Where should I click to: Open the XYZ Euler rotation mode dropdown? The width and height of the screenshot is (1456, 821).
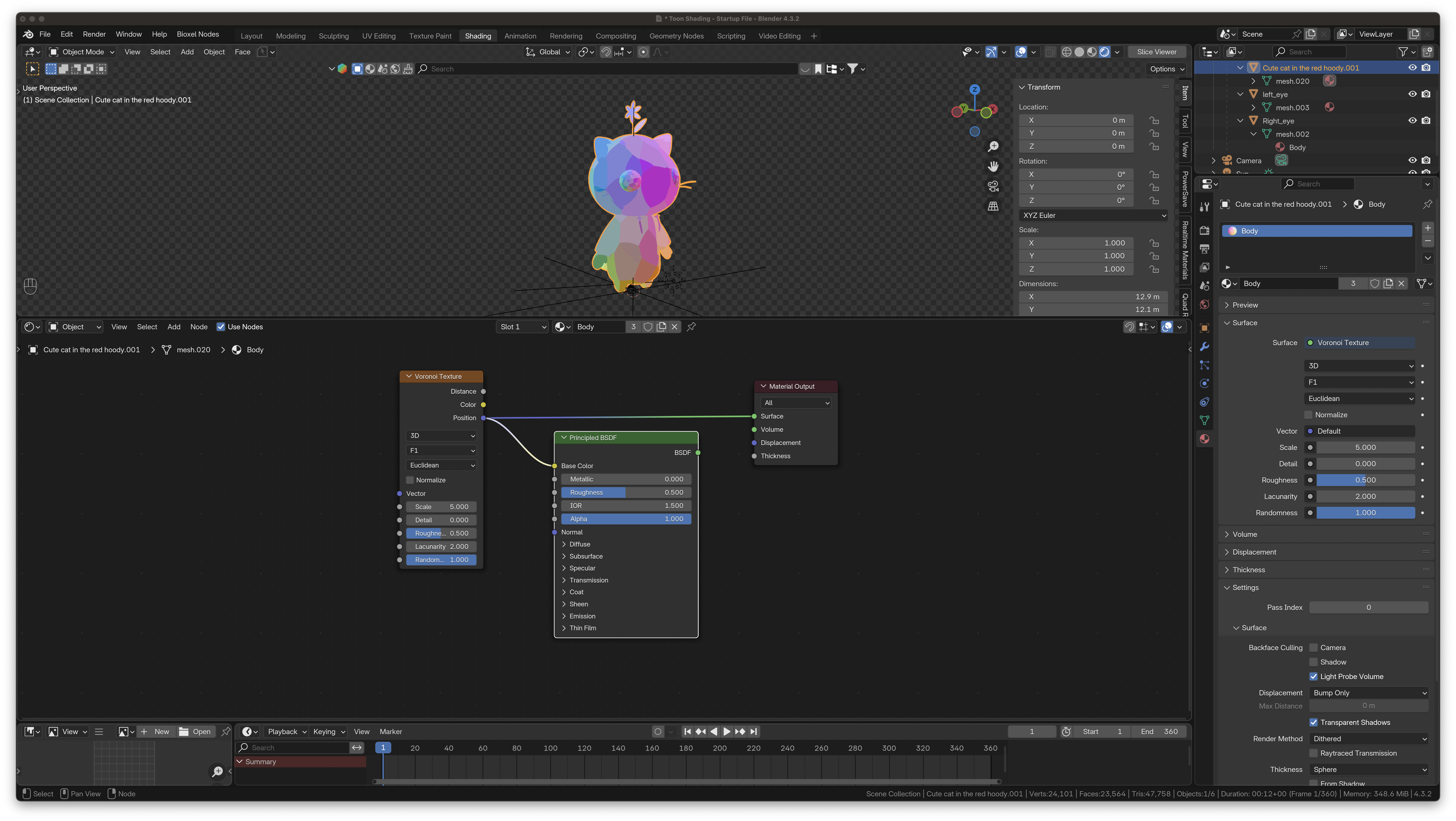click(x=1094, y=215)
